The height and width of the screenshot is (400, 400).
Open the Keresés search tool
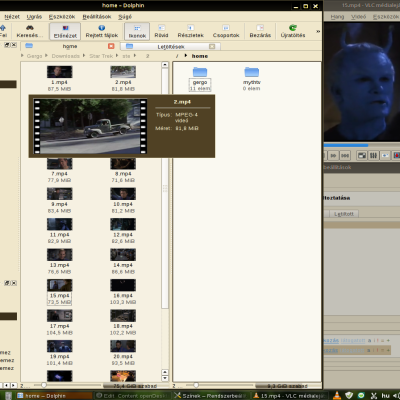30,31
